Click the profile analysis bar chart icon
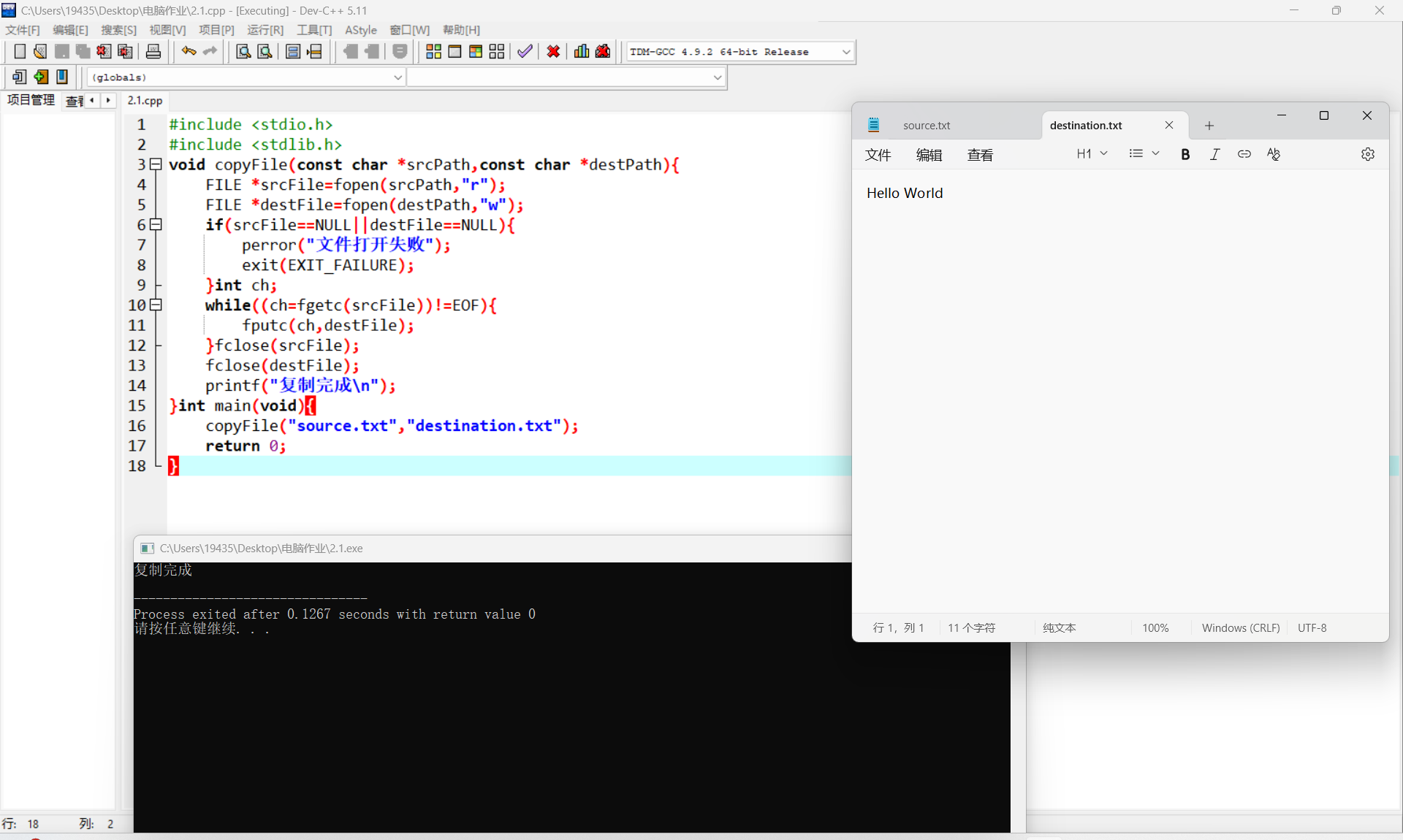The width and height of the screenshot is (1403, 840). click(582, 52)
